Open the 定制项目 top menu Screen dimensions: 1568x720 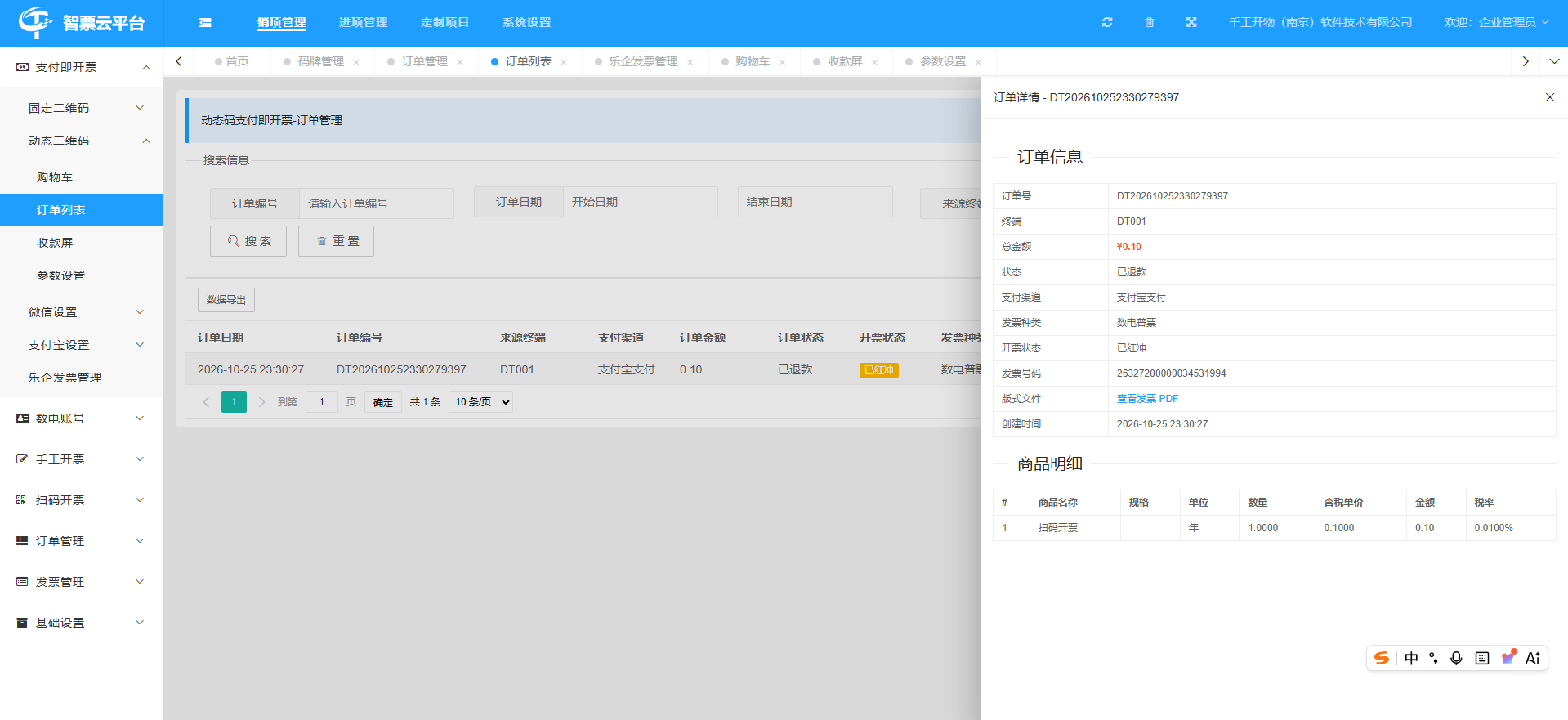point(445,22)
